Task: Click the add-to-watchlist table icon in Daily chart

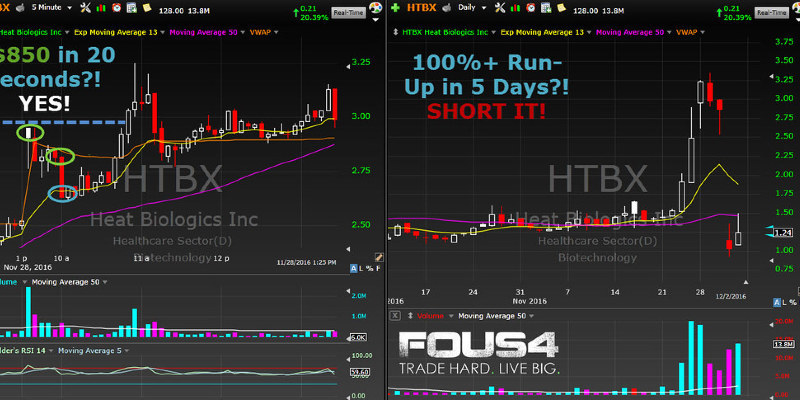Action: tap(546, 8)
